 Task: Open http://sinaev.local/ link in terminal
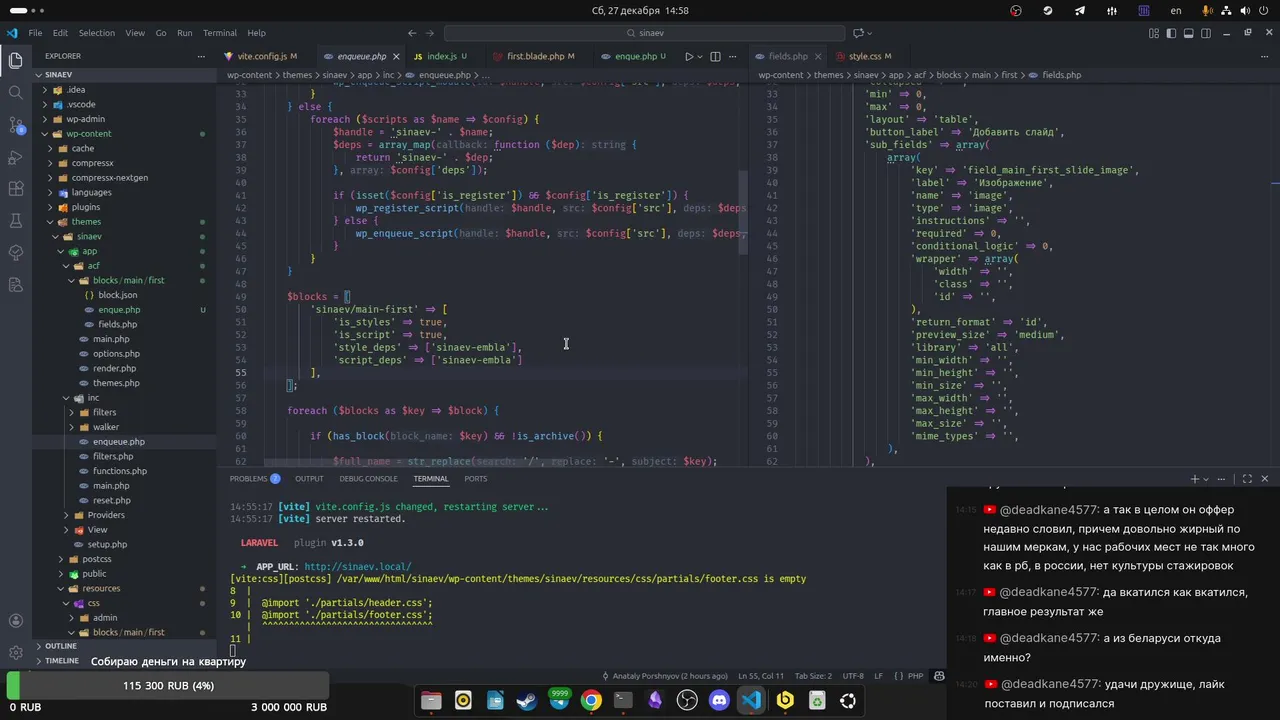pos(357,567)
